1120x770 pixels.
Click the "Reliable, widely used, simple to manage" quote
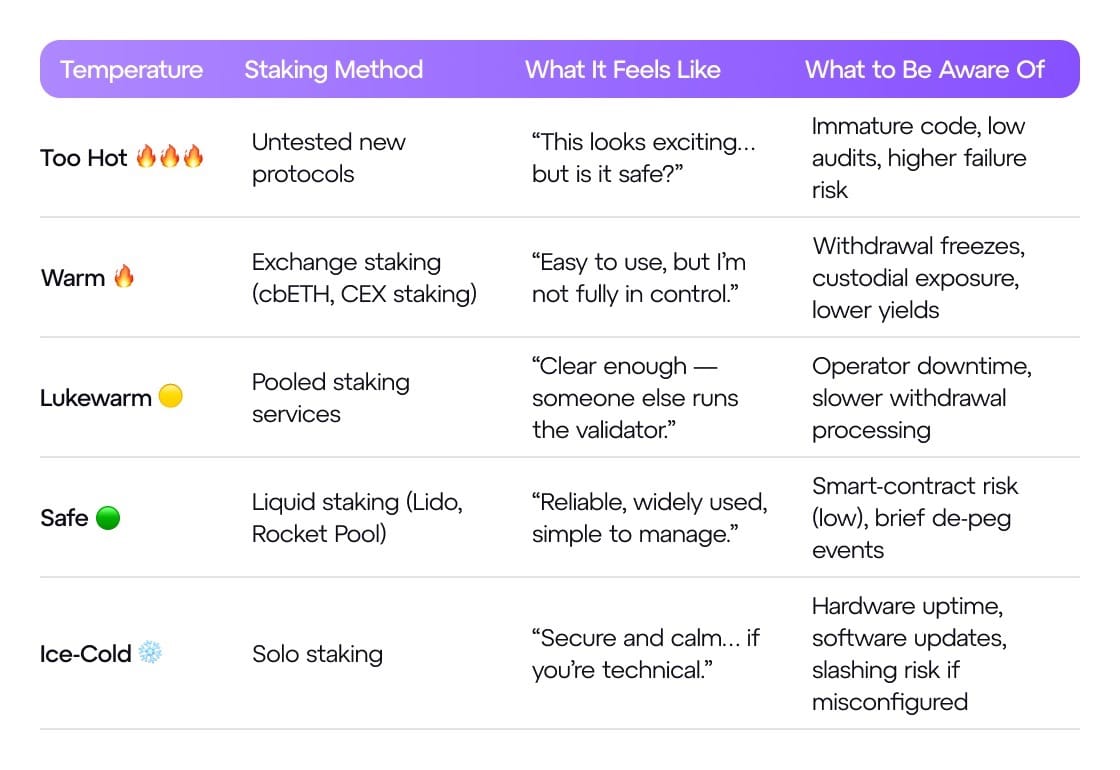(x=649, y=518)
